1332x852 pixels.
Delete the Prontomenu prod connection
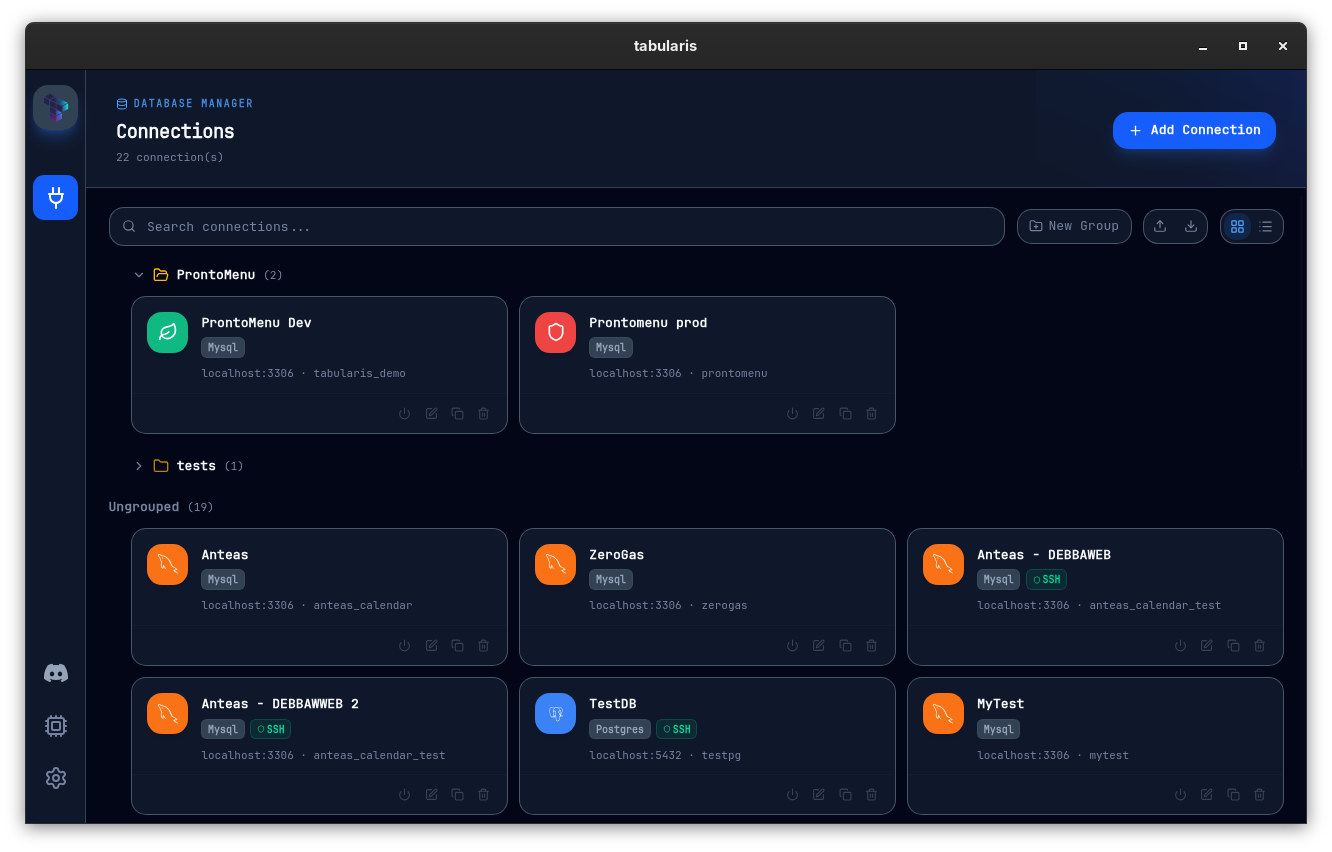872,413
